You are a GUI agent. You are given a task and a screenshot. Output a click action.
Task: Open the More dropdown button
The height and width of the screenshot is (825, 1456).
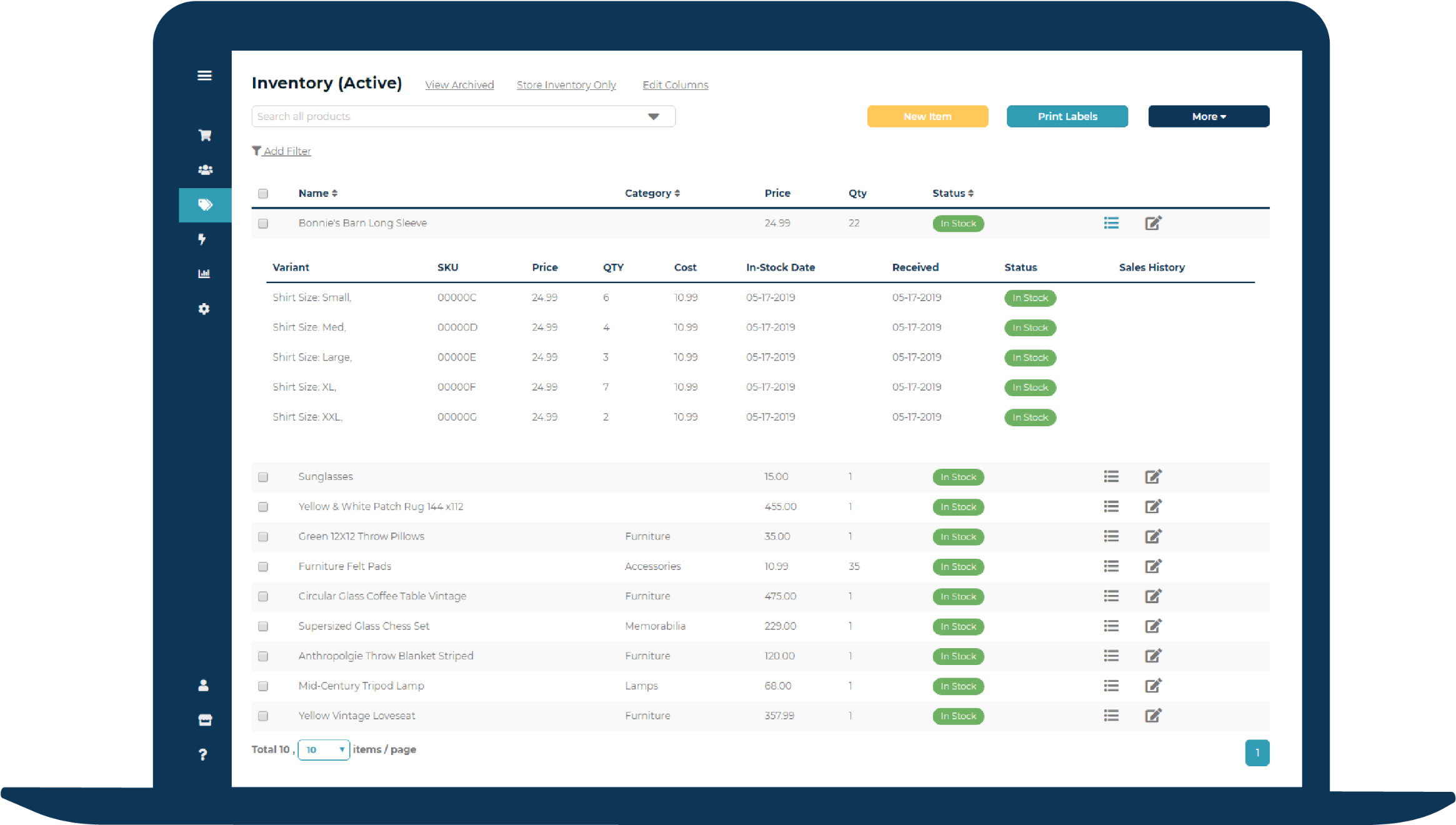coord(1208,116)
